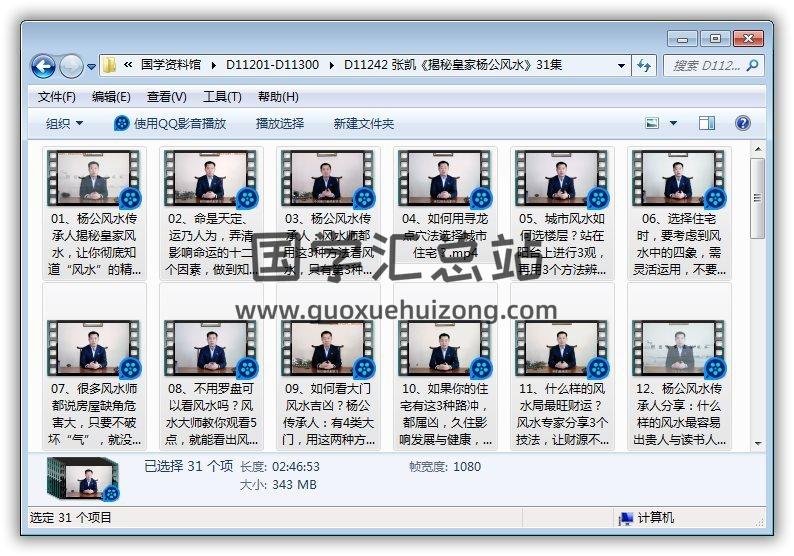
Task: Expand the arrow after D11201-D11300 in the path
Action: [x=332, y=65]
